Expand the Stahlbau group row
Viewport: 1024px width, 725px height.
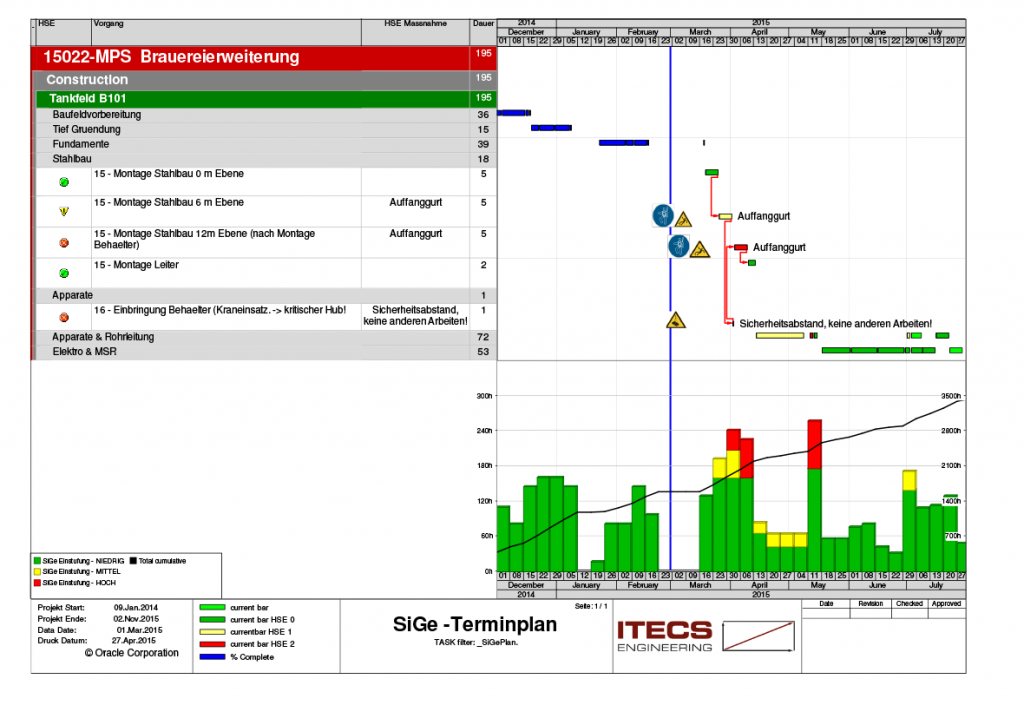[70, 158]
